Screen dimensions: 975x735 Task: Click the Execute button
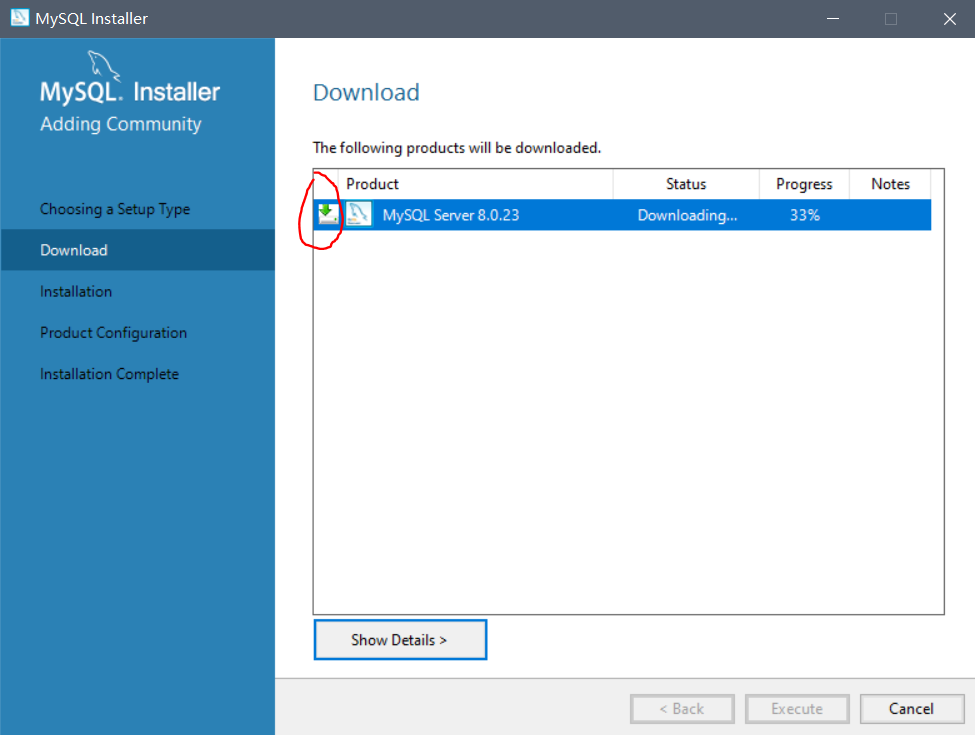click(797, 709)
